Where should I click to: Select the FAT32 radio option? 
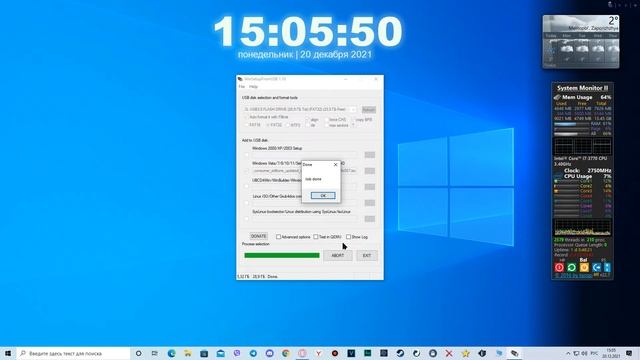click(267, 125)
